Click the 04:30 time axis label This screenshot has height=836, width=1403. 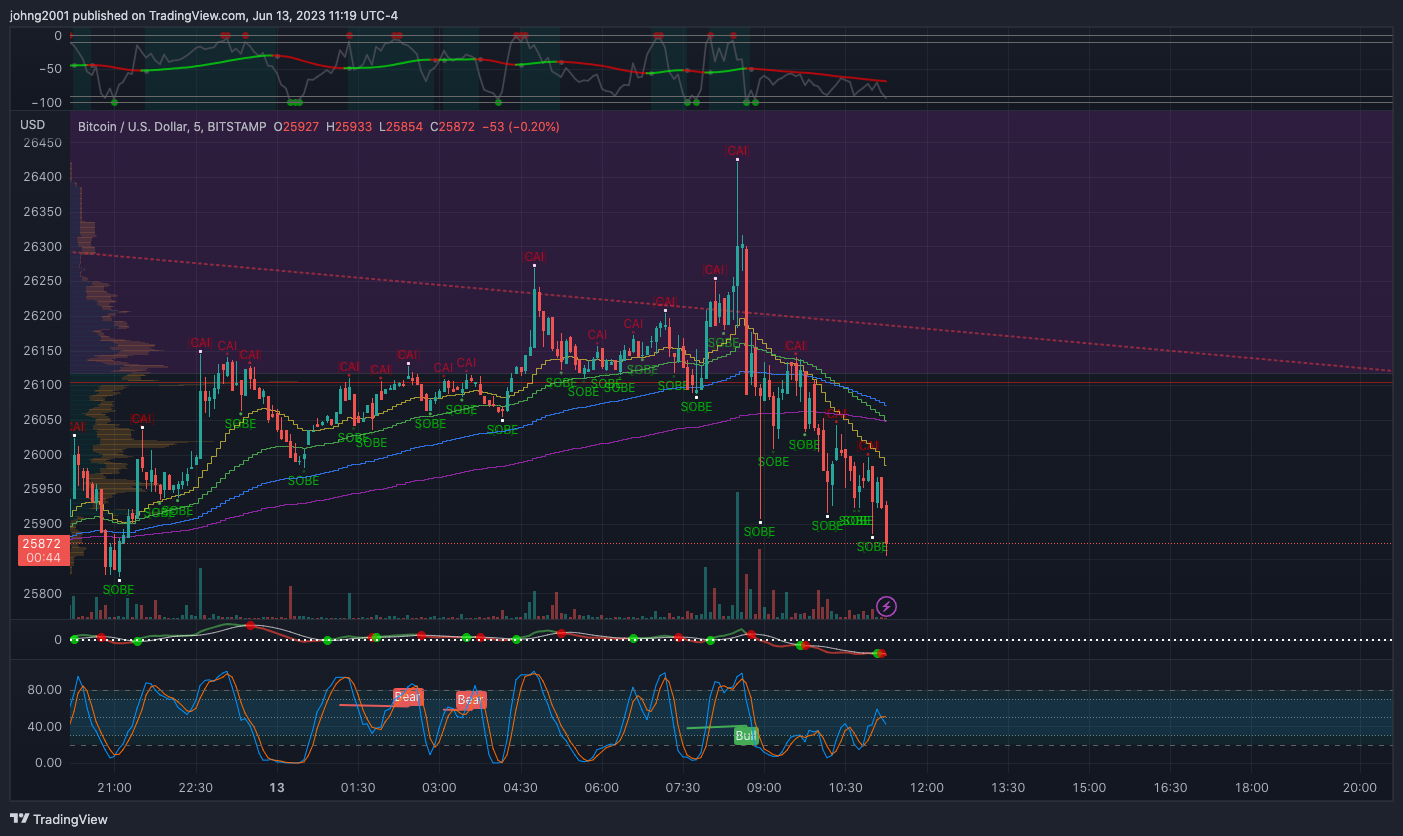(x=520, y=788)
